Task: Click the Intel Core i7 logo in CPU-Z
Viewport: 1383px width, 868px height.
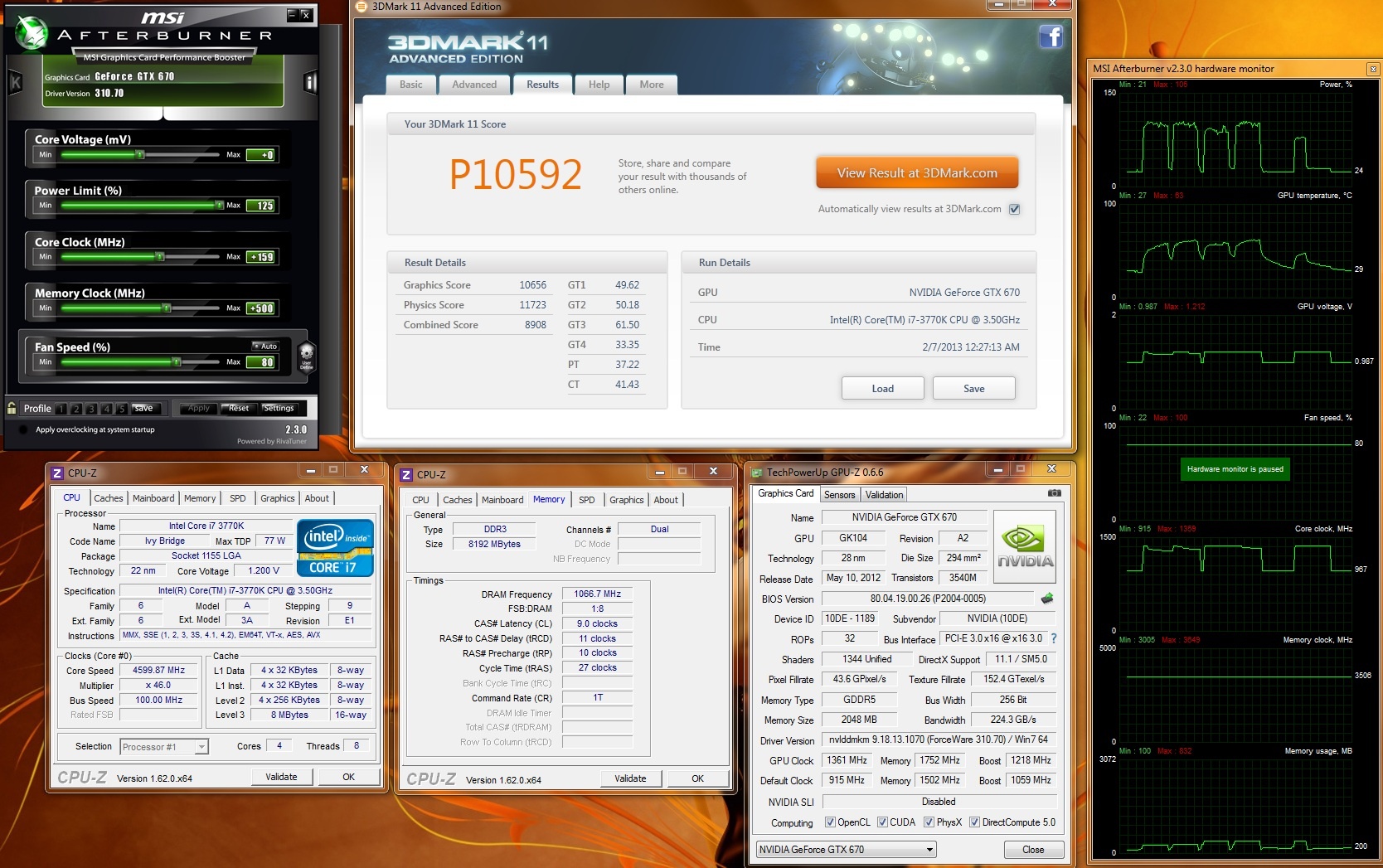Action: tap(335, 547)
